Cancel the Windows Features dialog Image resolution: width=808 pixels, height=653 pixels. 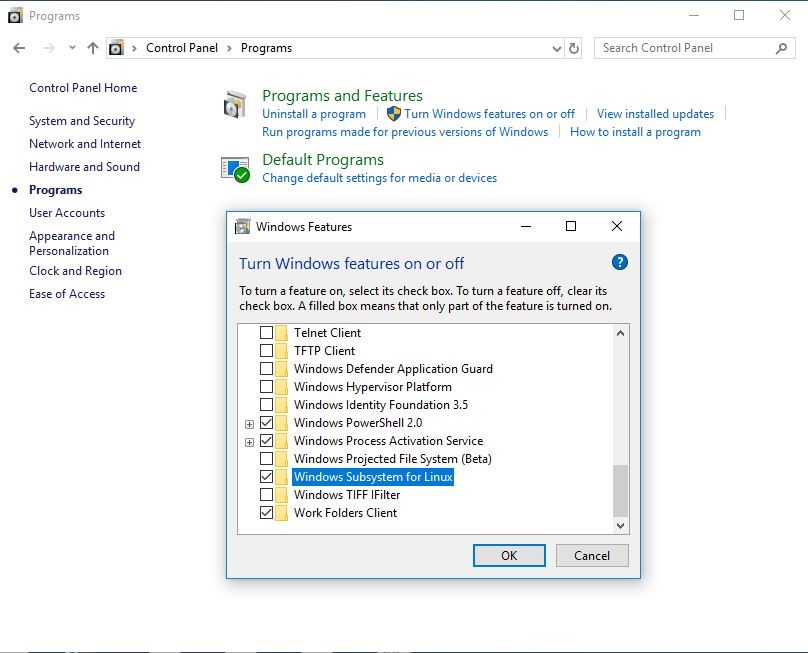pyautogui.click(x=592, y=556)
